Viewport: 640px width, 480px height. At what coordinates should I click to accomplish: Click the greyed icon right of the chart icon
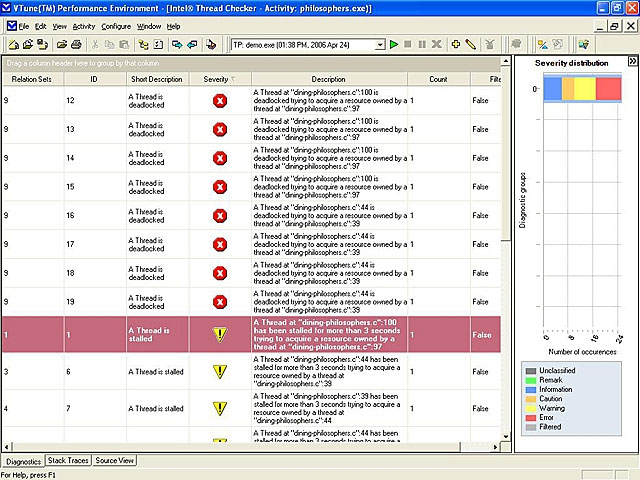[557, 44]
